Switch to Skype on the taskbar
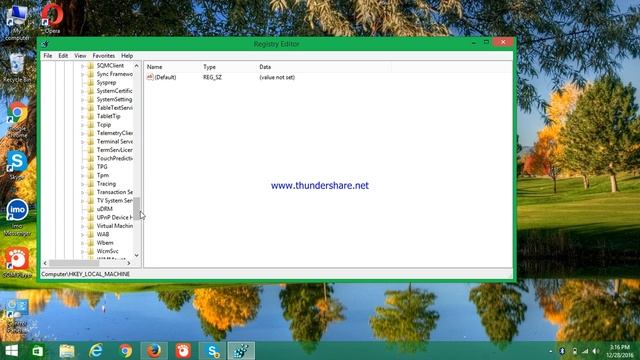640x360 pixels. [x=213, y=351]
